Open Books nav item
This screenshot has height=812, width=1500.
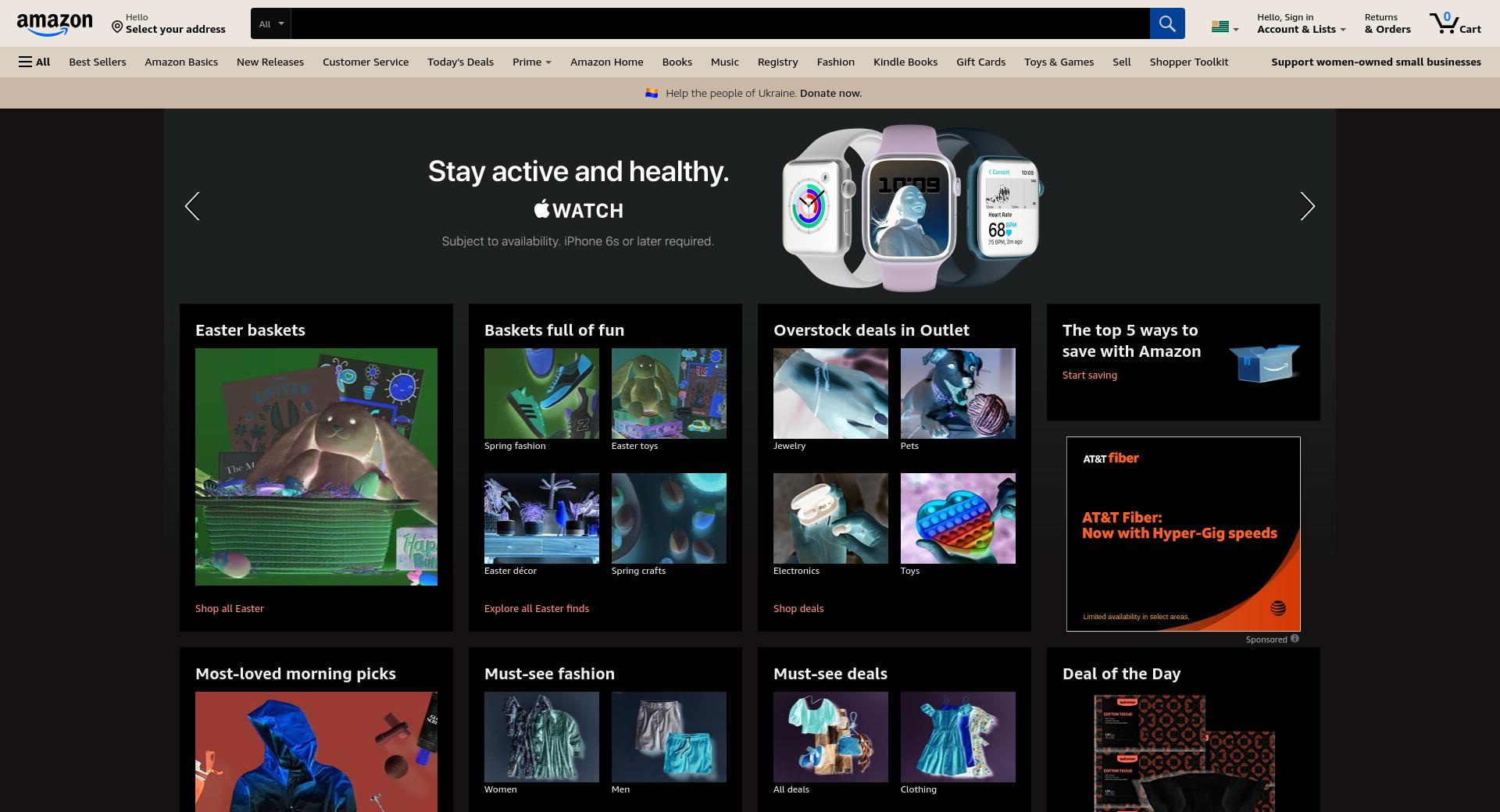(677, 62)
